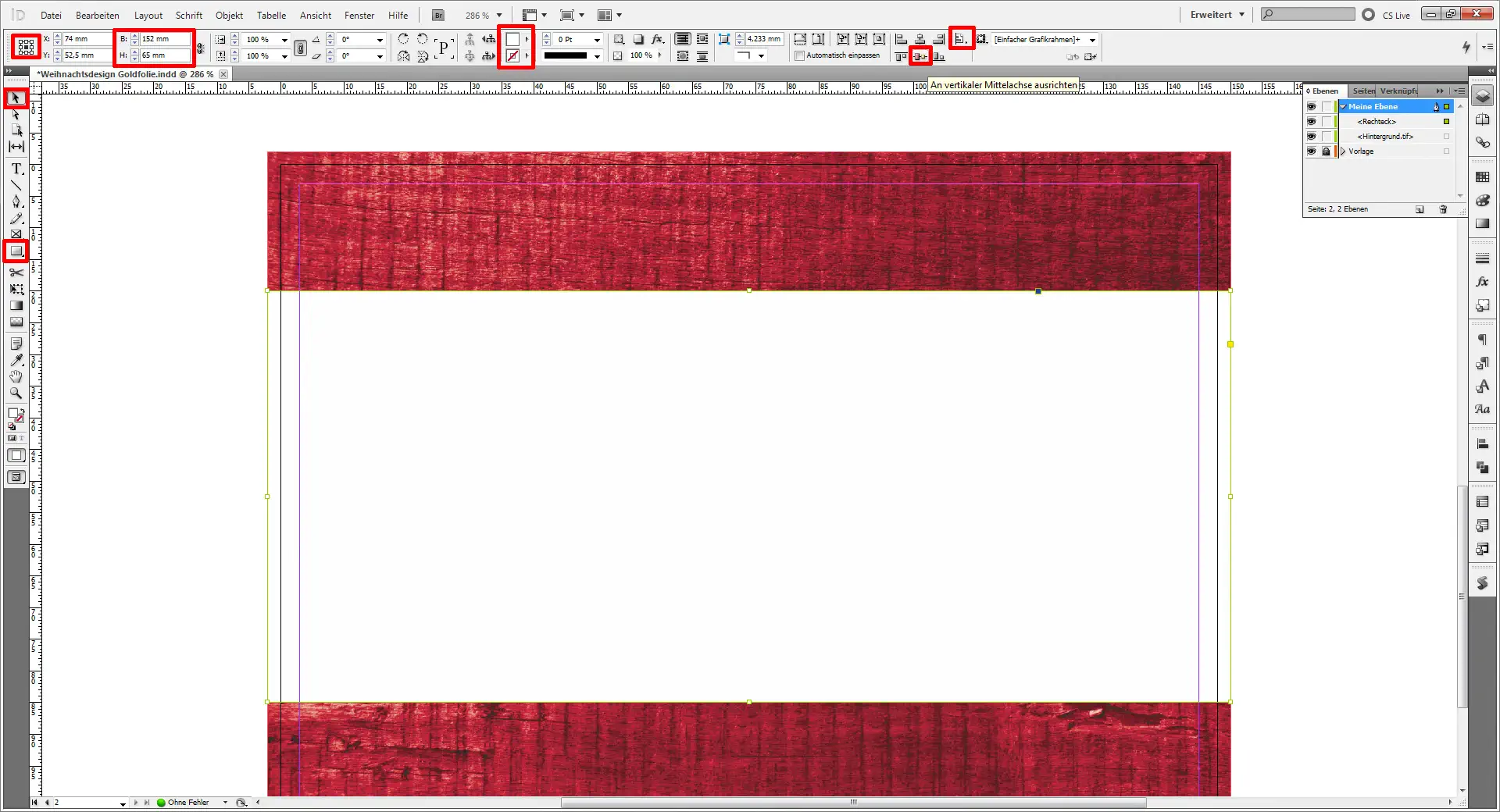Select the Type tool

pos(16,168)
